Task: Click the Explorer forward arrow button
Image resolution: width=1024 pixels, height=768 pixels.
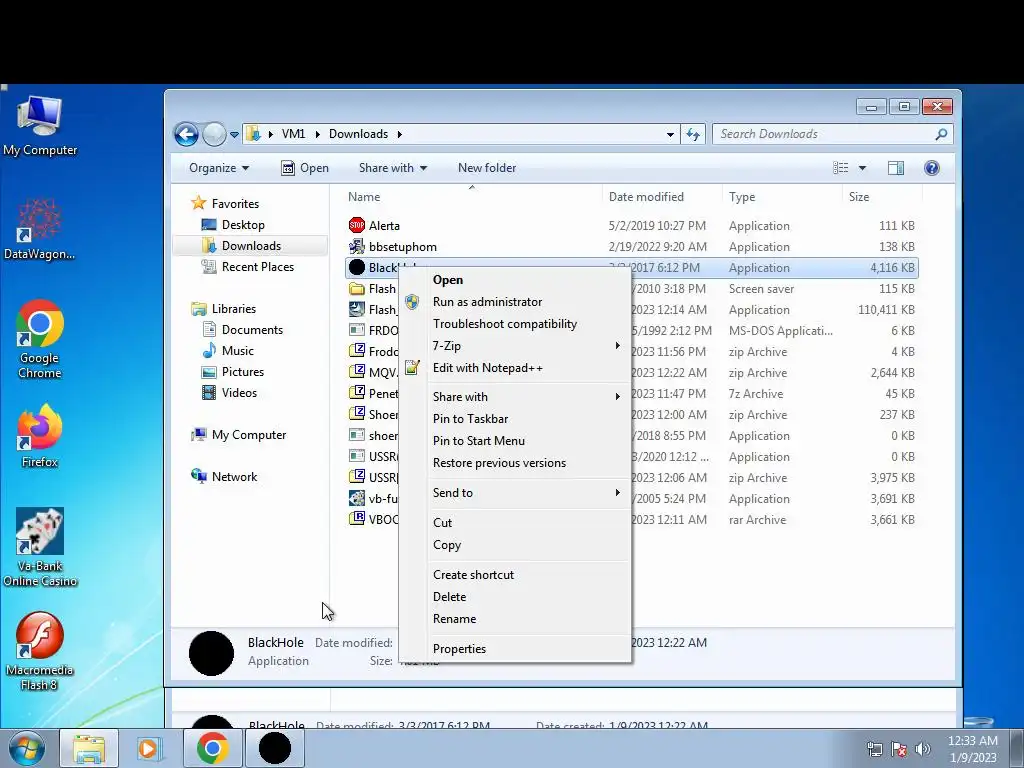Action: pos(214,135)
